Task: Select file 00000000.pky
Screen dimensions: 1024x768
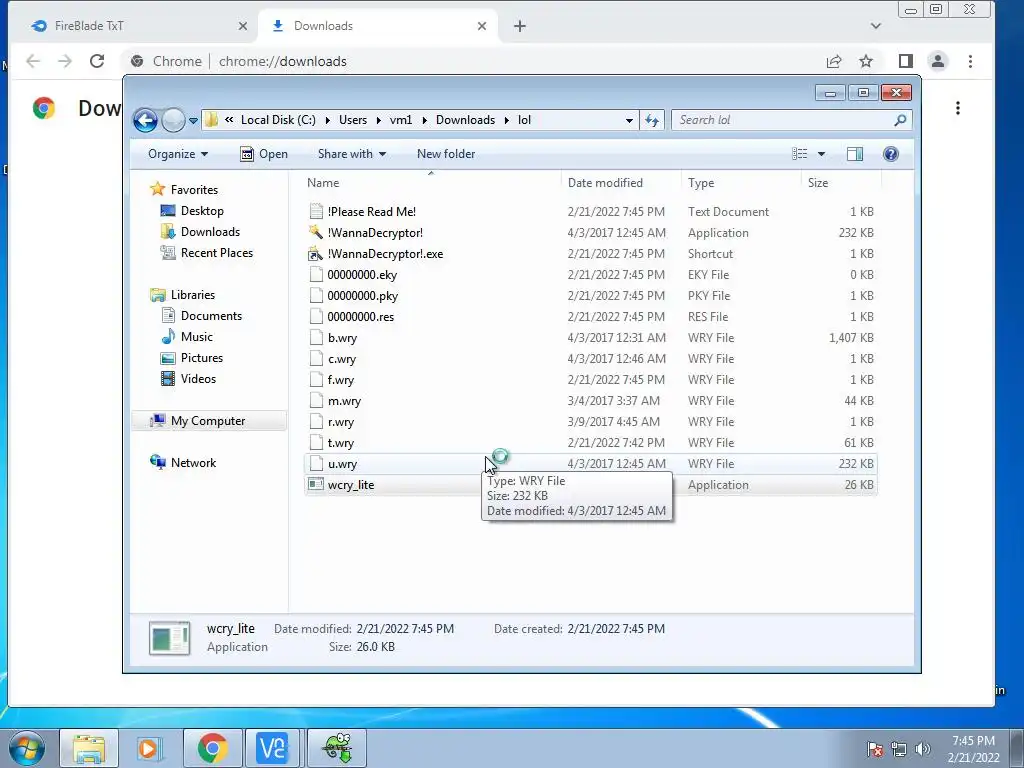Action: click(x=590, y=296)
